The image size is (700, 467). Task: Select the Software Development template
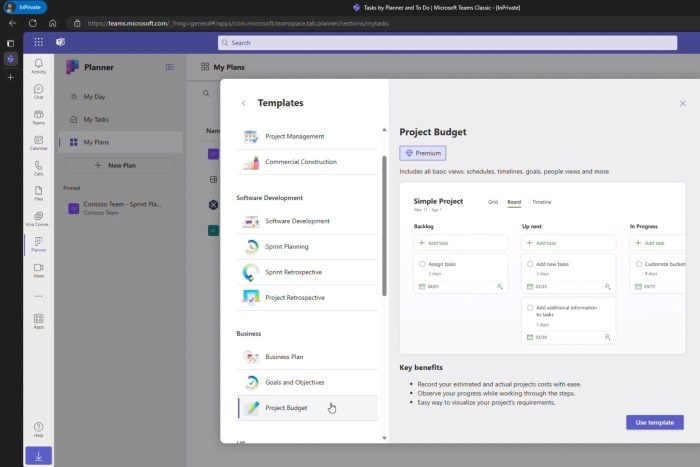(x=307, y=221)
